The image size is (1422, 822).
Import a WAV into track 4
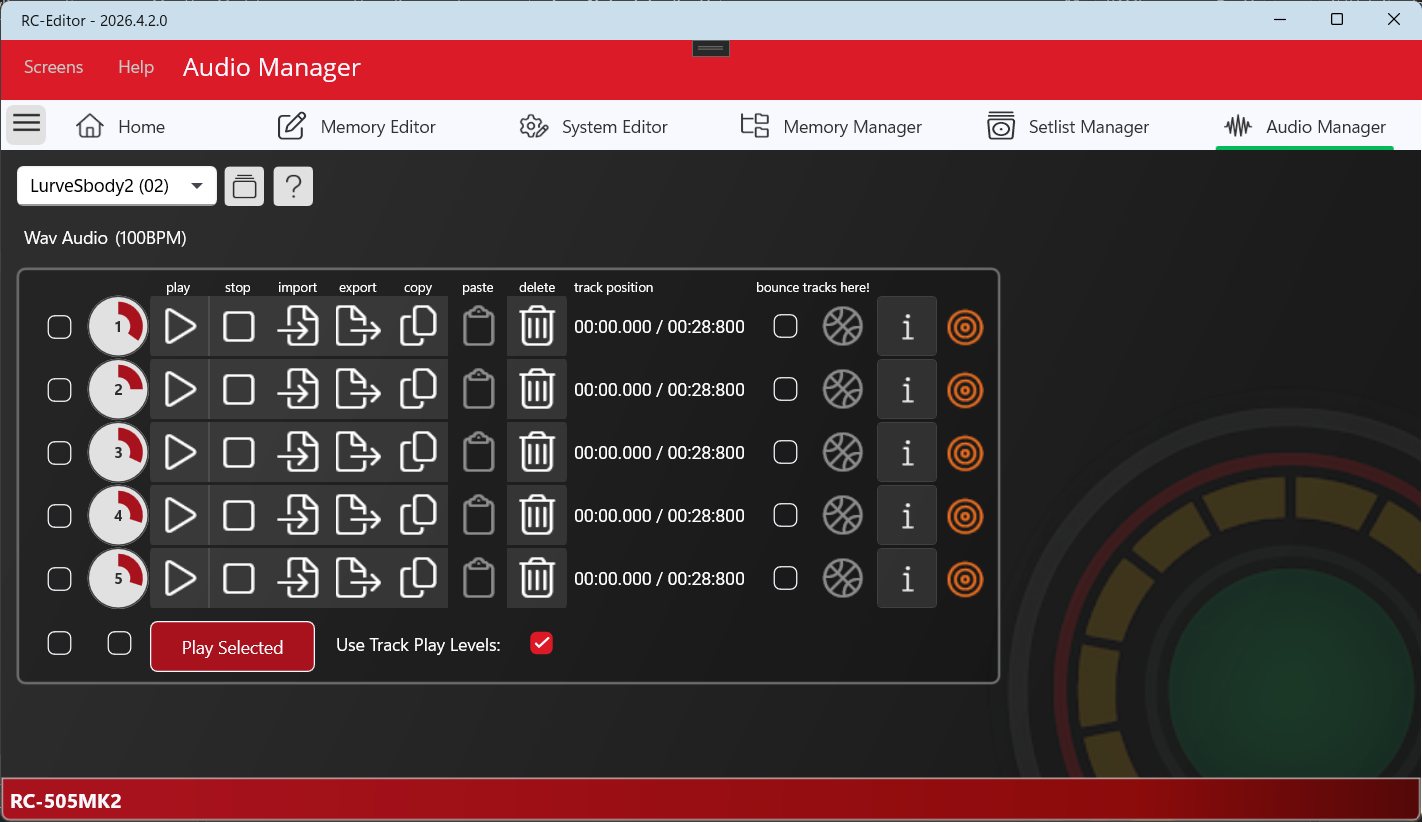(298, 515)
